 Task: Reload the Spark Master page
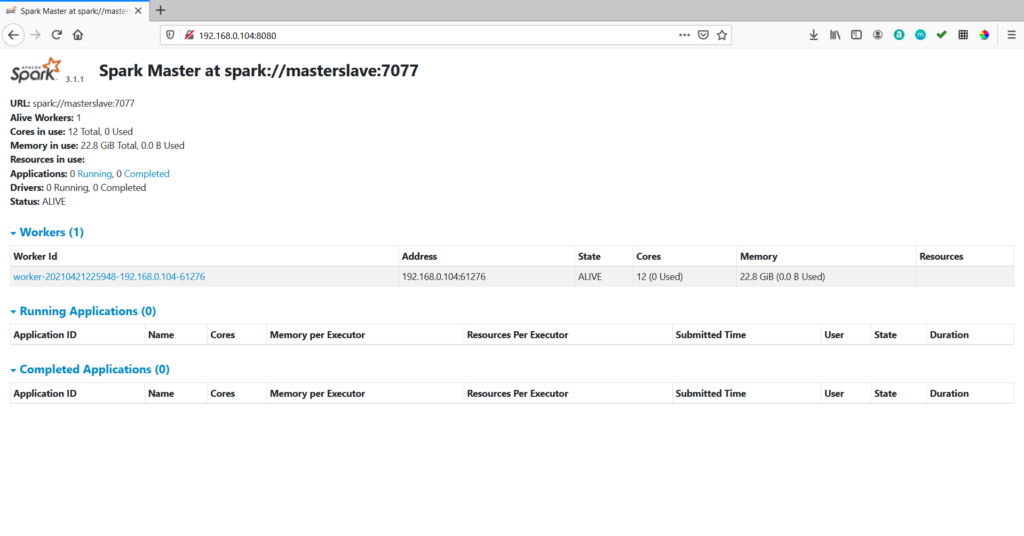pyautogui.click(x=57, y=34)
